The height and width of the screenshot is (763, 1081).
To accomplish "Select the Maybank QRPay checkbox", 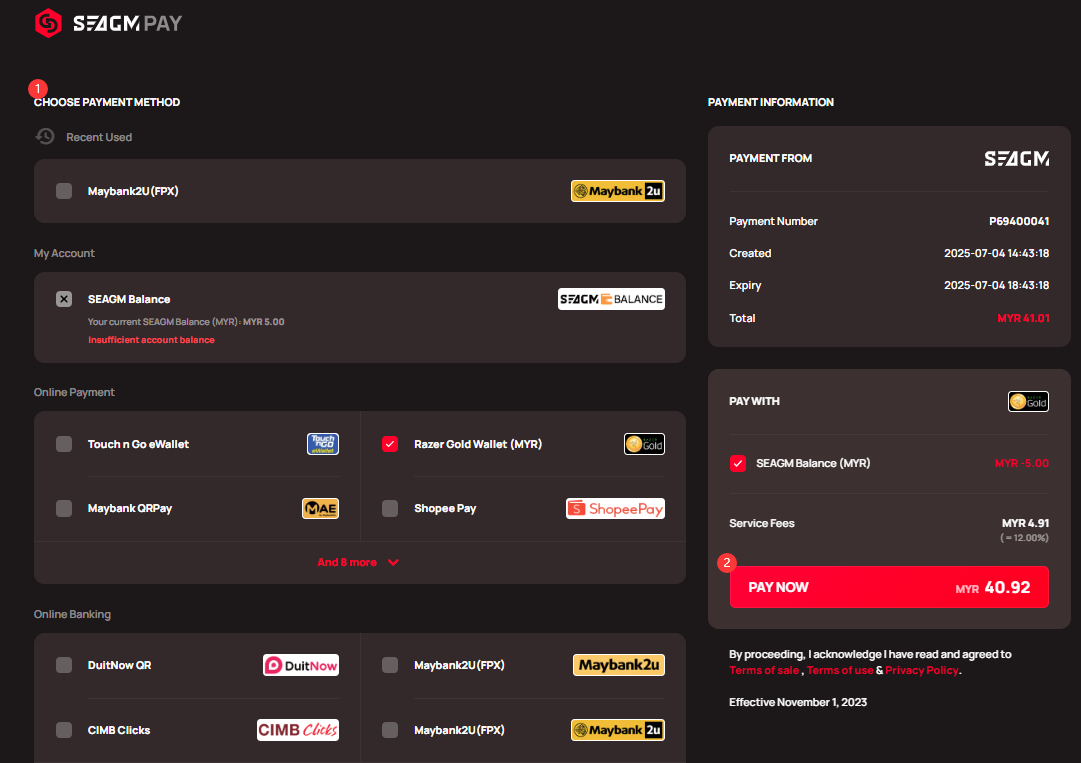I will click(x=64, y=509).
